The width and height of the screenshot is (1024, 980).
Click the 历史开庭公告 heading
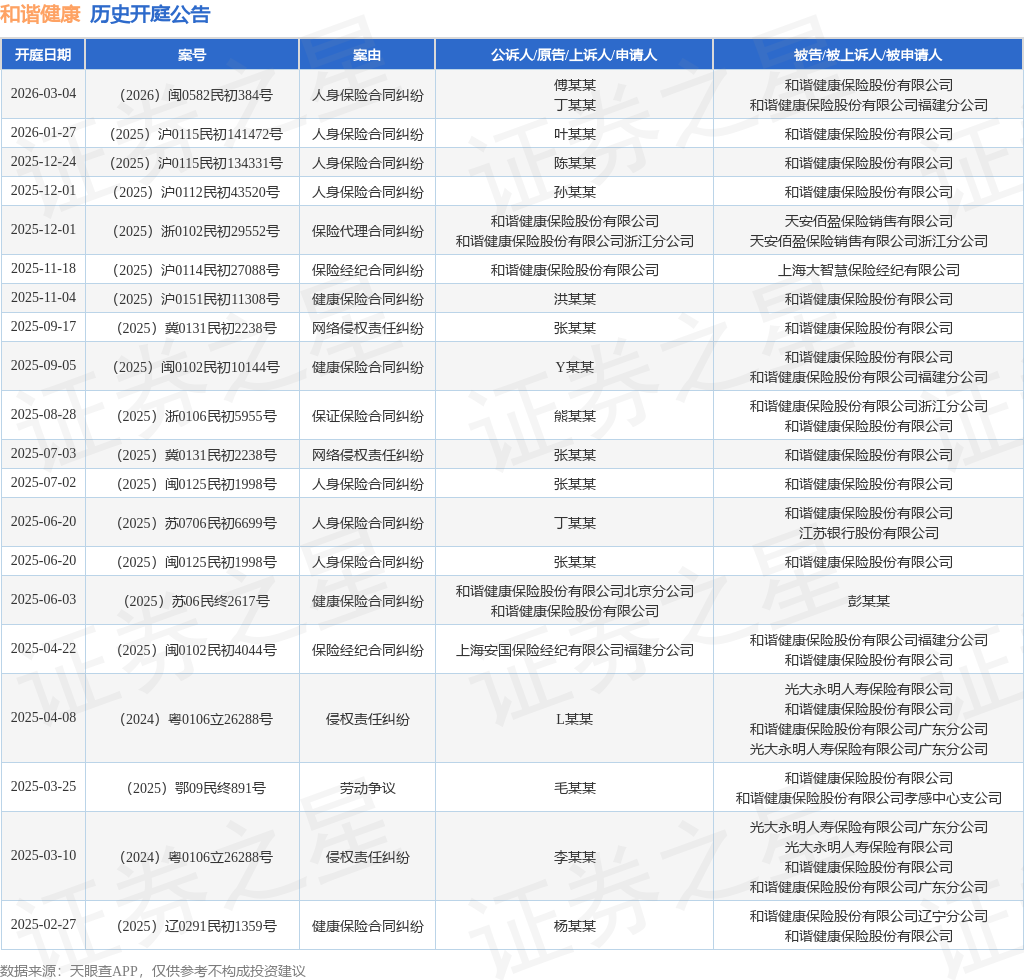150,14
